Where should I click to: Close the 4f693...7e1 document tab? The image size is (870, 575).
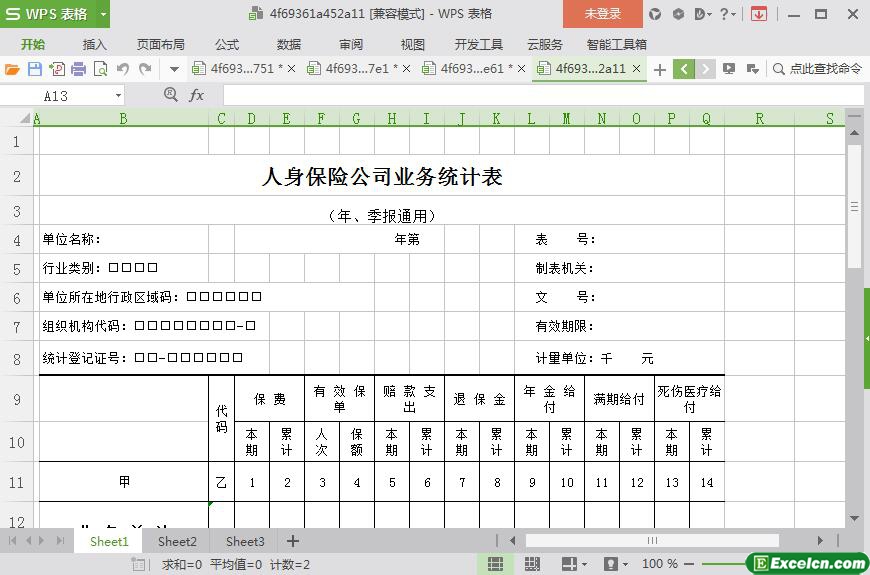[406, 69]
